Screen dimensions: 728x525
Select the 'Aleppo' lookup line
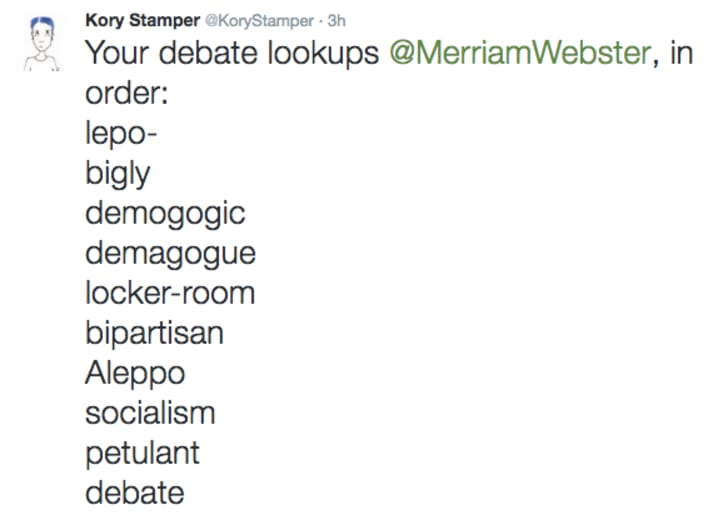pos(135,374)
